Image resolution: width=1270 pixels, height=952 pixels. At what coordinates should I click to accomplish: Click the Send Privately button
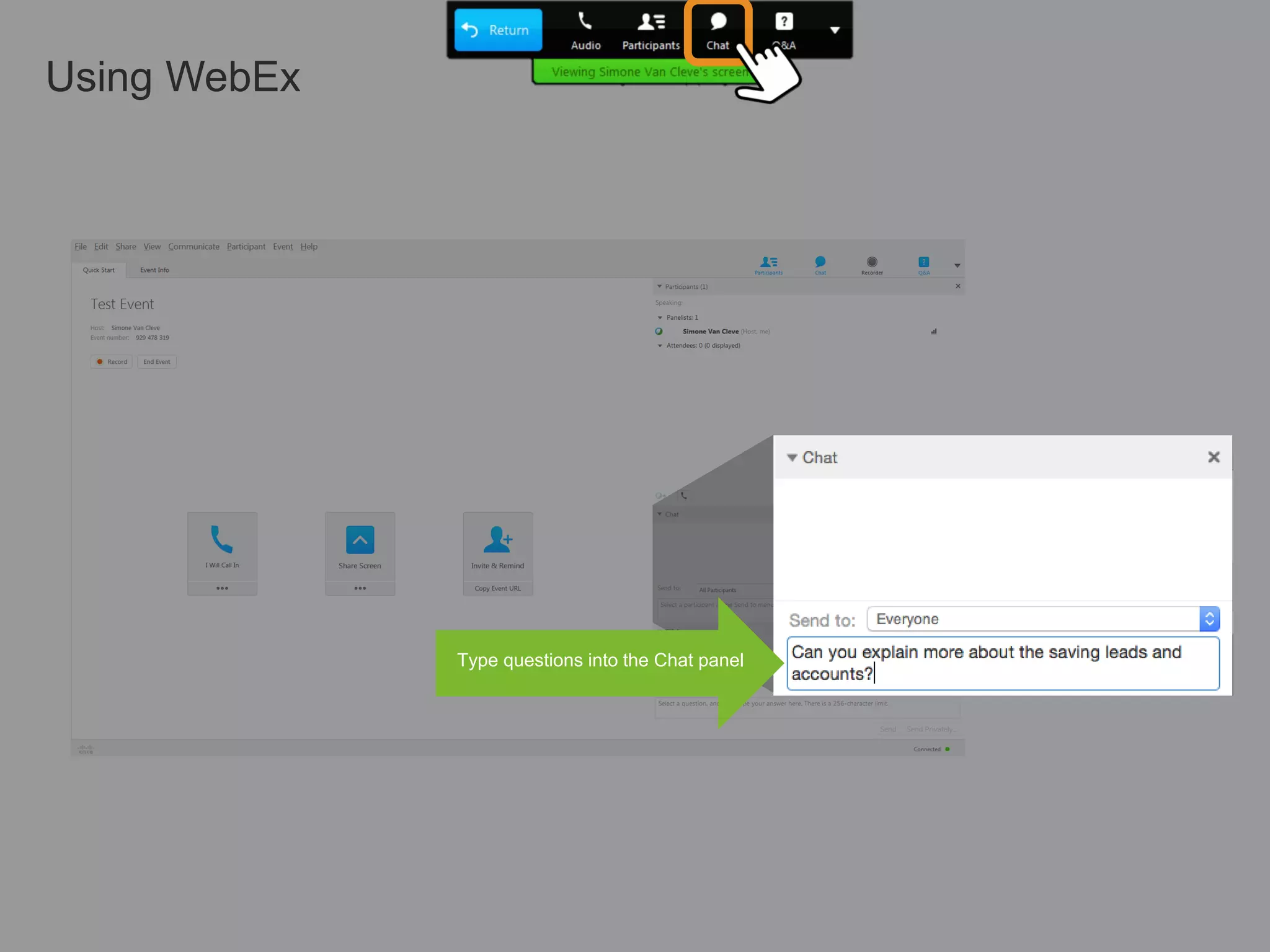point(931,729)
